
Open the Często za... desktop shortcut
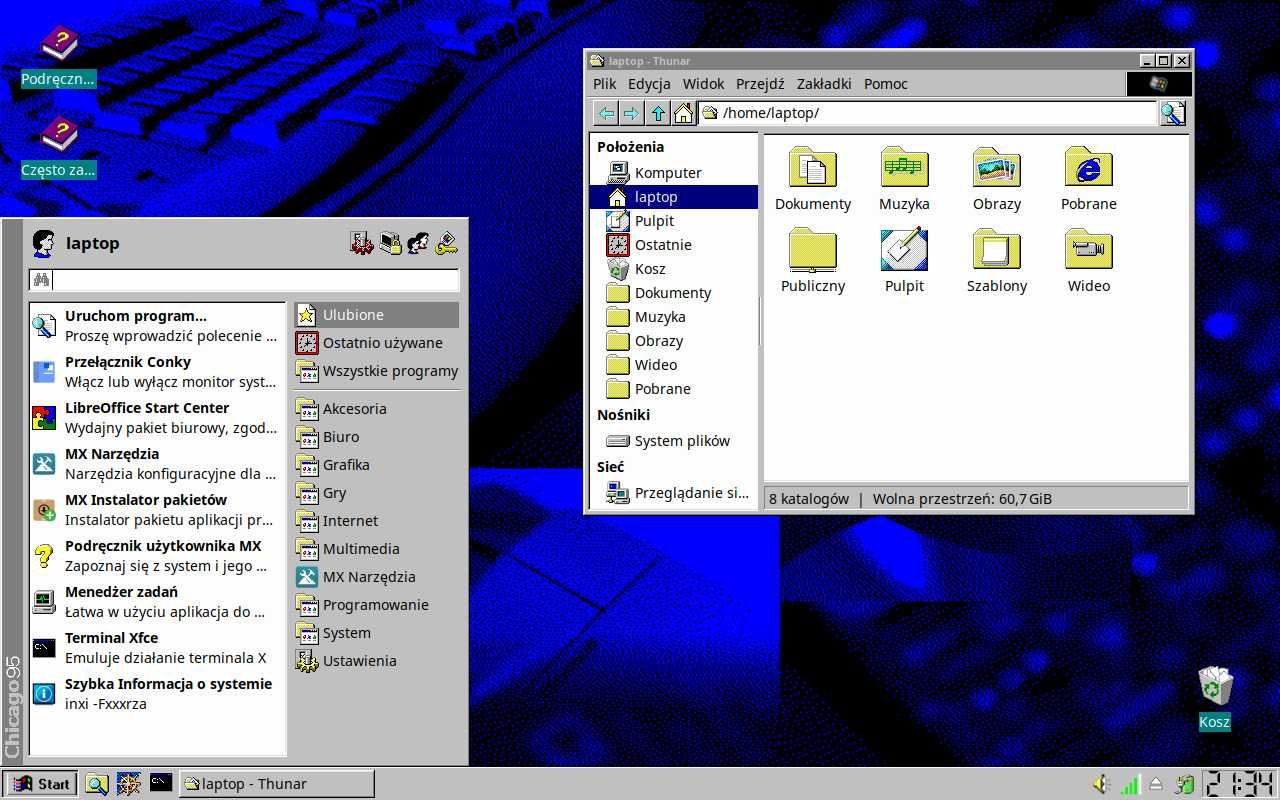59,134
